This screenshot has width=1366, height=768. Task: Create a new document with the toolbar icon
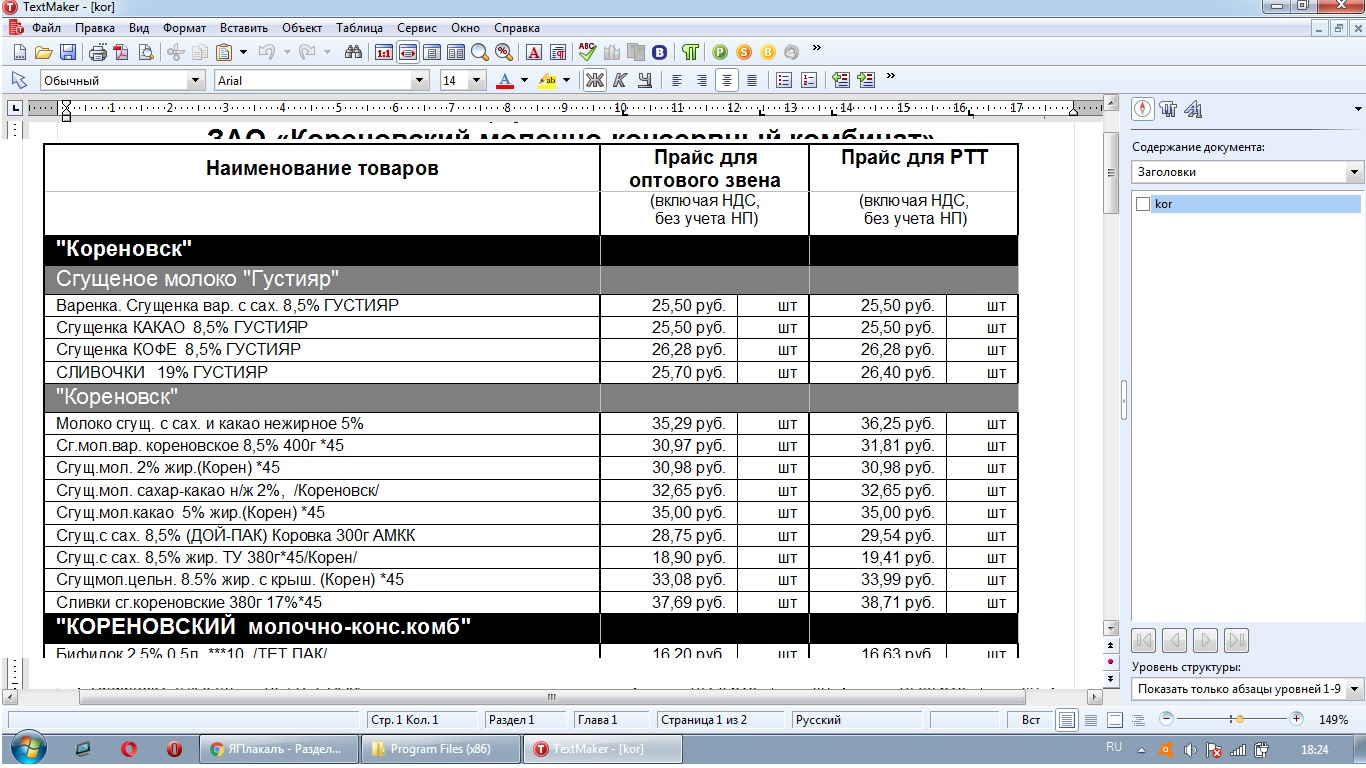coord(20,52)
